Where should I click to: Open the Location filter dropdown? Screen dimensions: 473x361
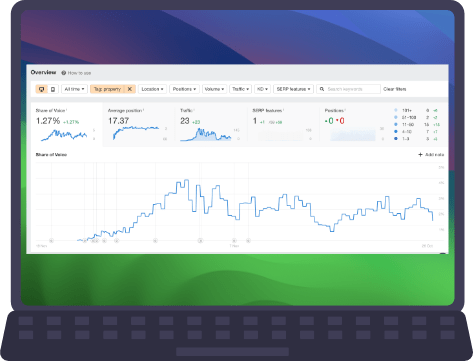coord(152,89)
